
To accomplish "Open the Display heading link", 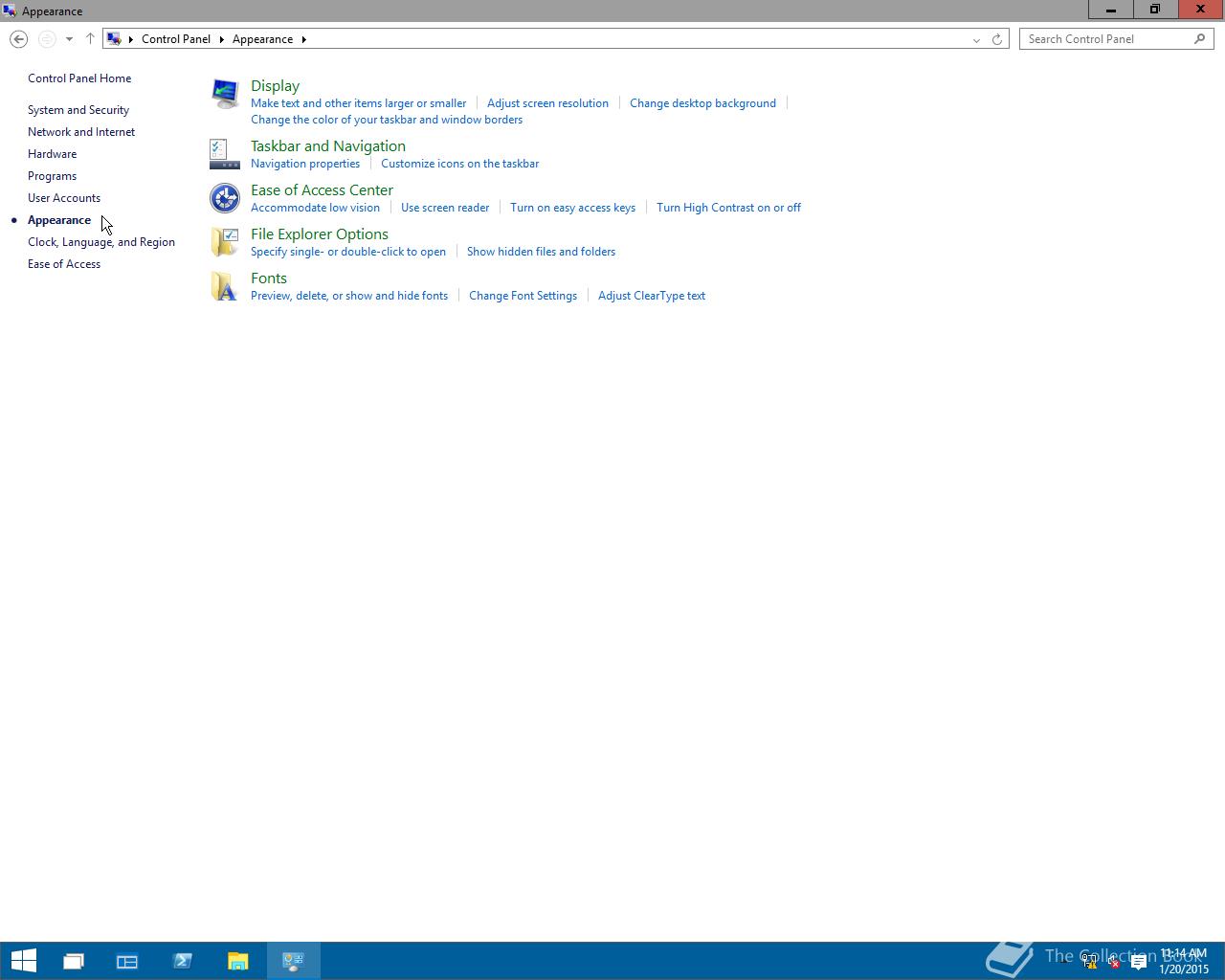I will [x=275, y=86].
